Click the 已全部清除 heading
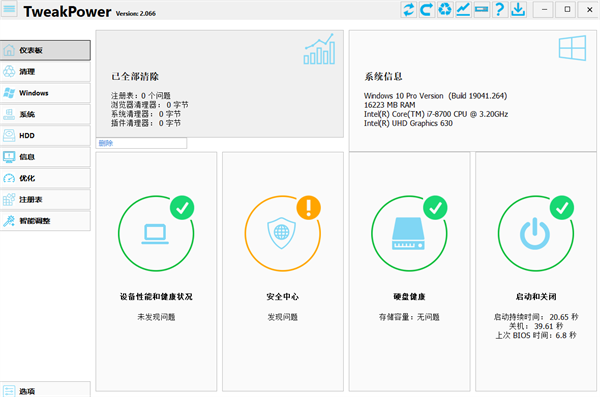The height and width of the screenshot is (397, 600). click(x=135, y=77)
